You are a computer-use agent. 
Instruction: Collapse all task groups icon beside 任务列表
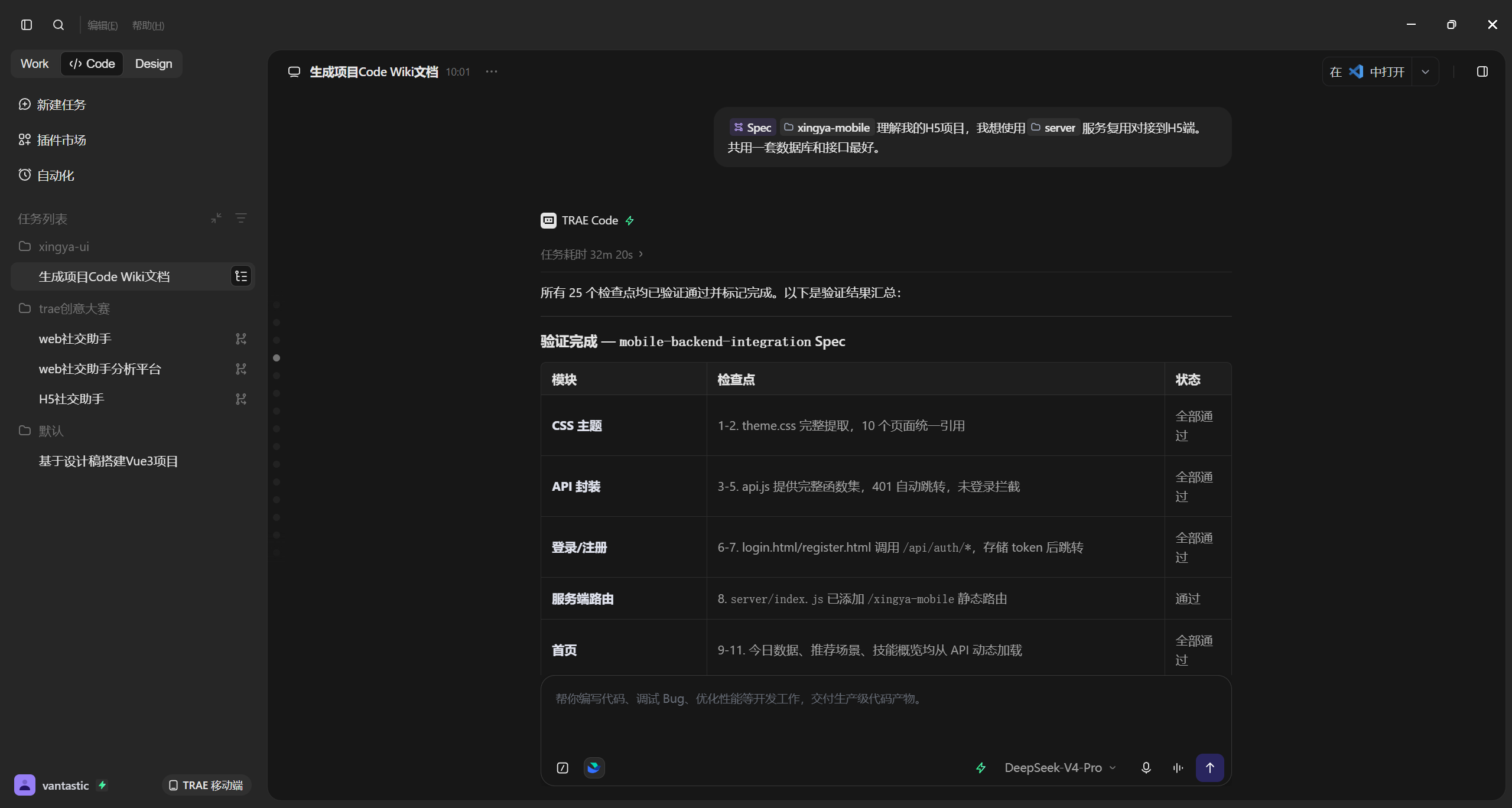coord(216,219)
